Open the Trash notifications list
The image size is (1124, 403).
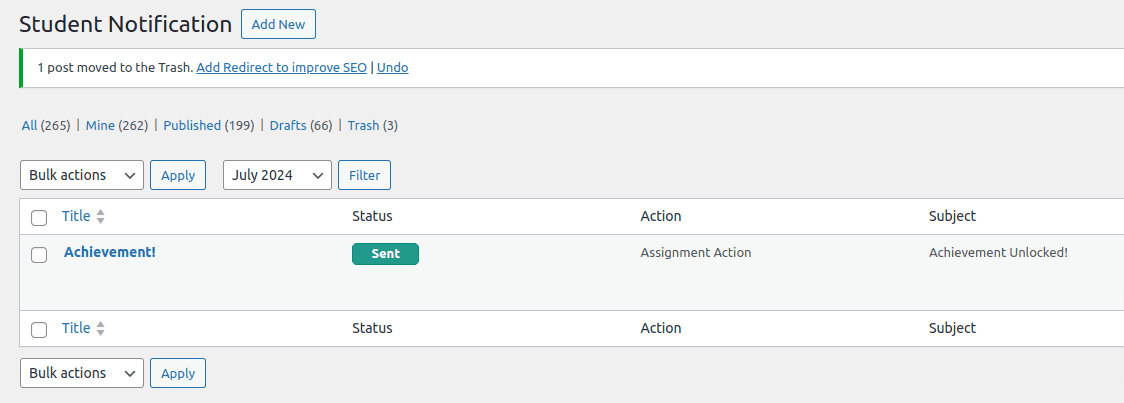pyautogui.click(x=363, y=126)
